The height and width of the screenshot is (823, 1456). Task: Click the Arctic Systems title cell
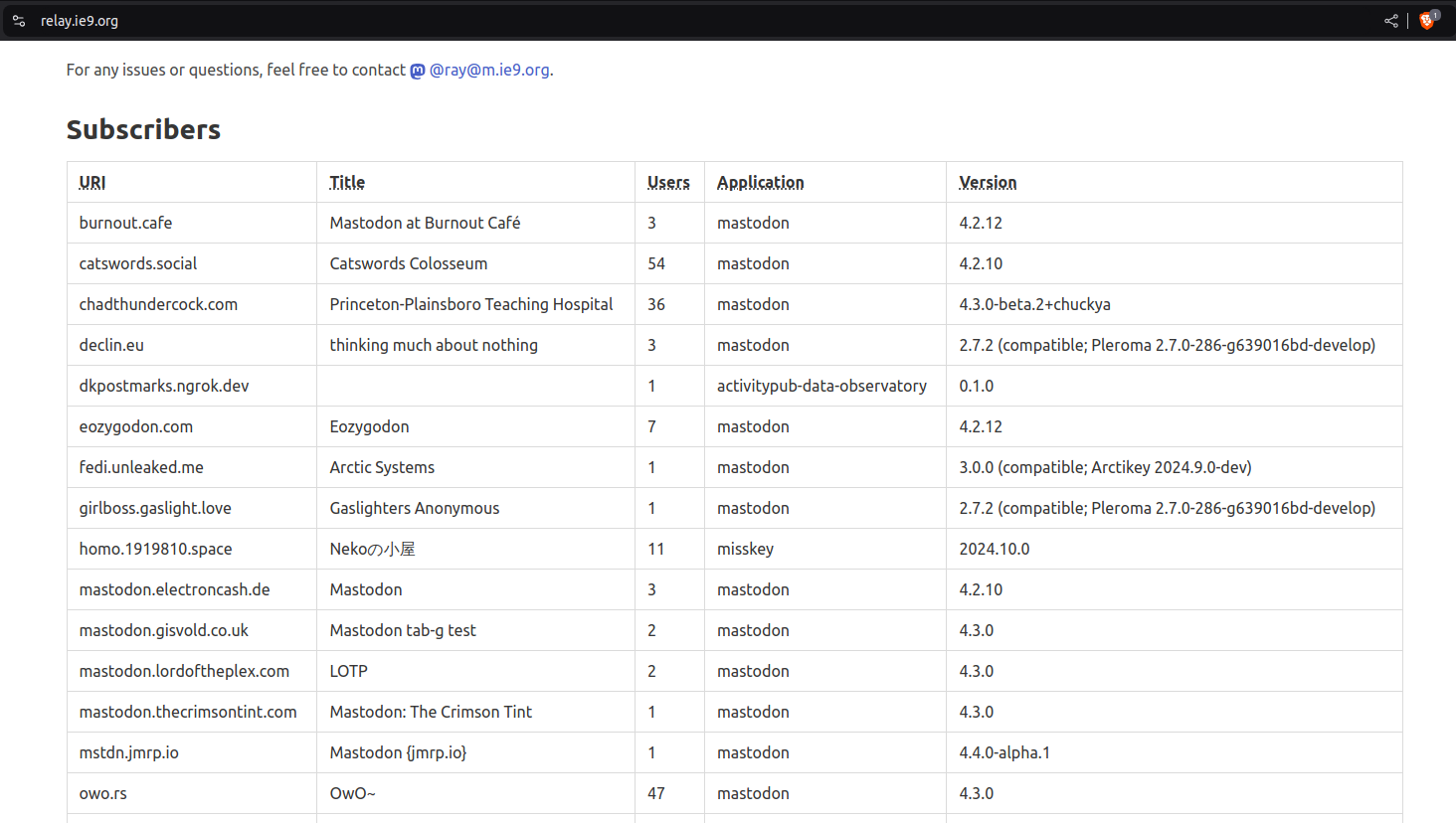coord(476,467)
